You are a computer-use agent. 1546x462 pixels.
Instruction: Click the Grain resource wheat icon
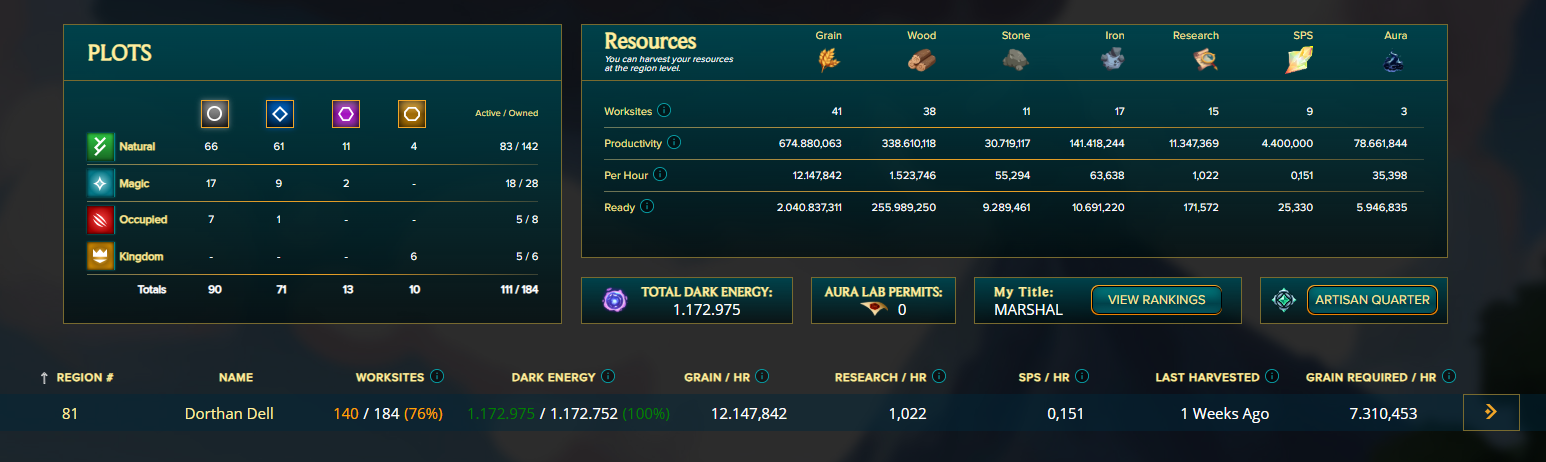pos(829,60)
